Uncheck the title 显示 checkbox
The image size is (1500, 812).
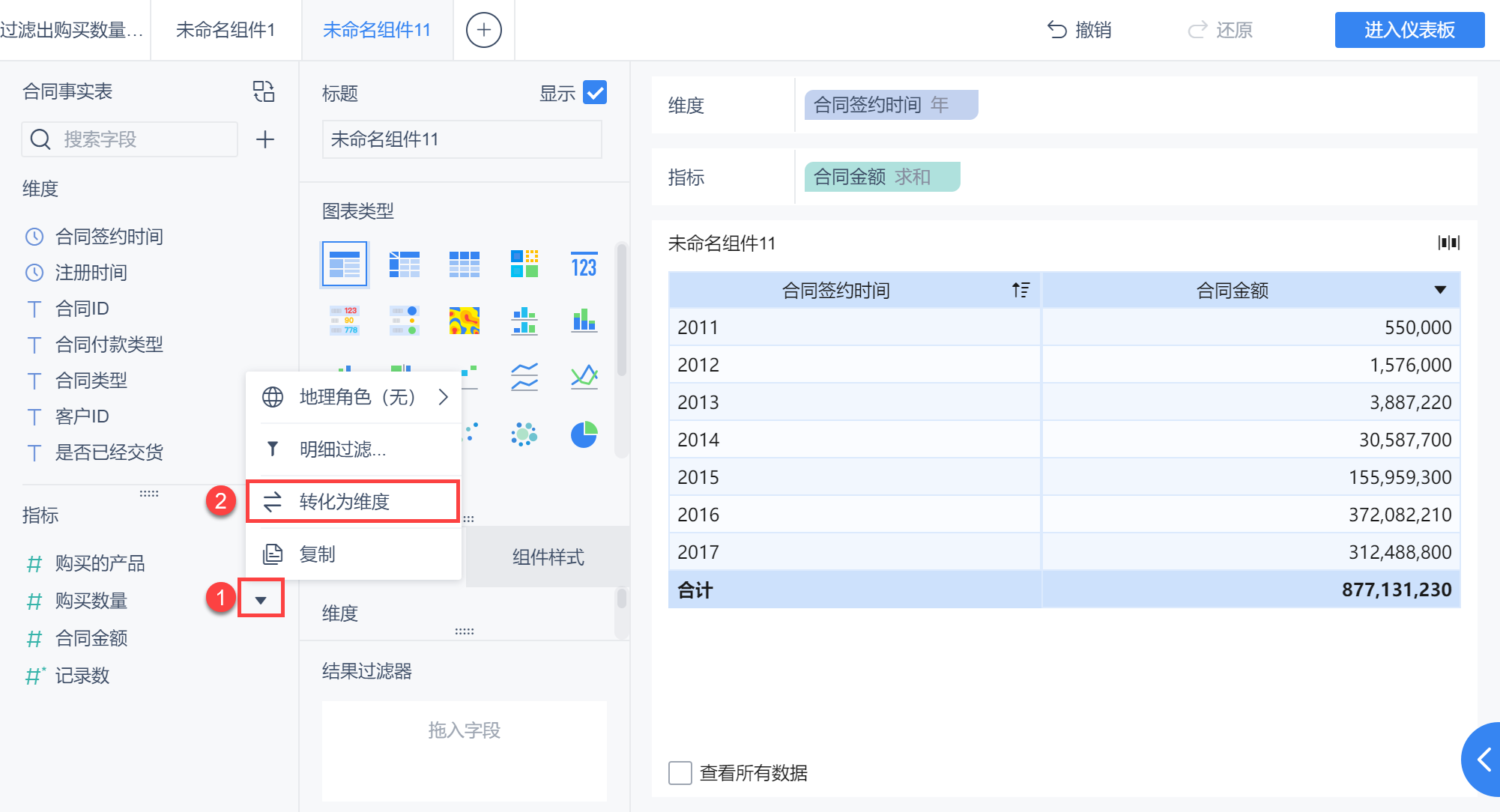(595, 93)
